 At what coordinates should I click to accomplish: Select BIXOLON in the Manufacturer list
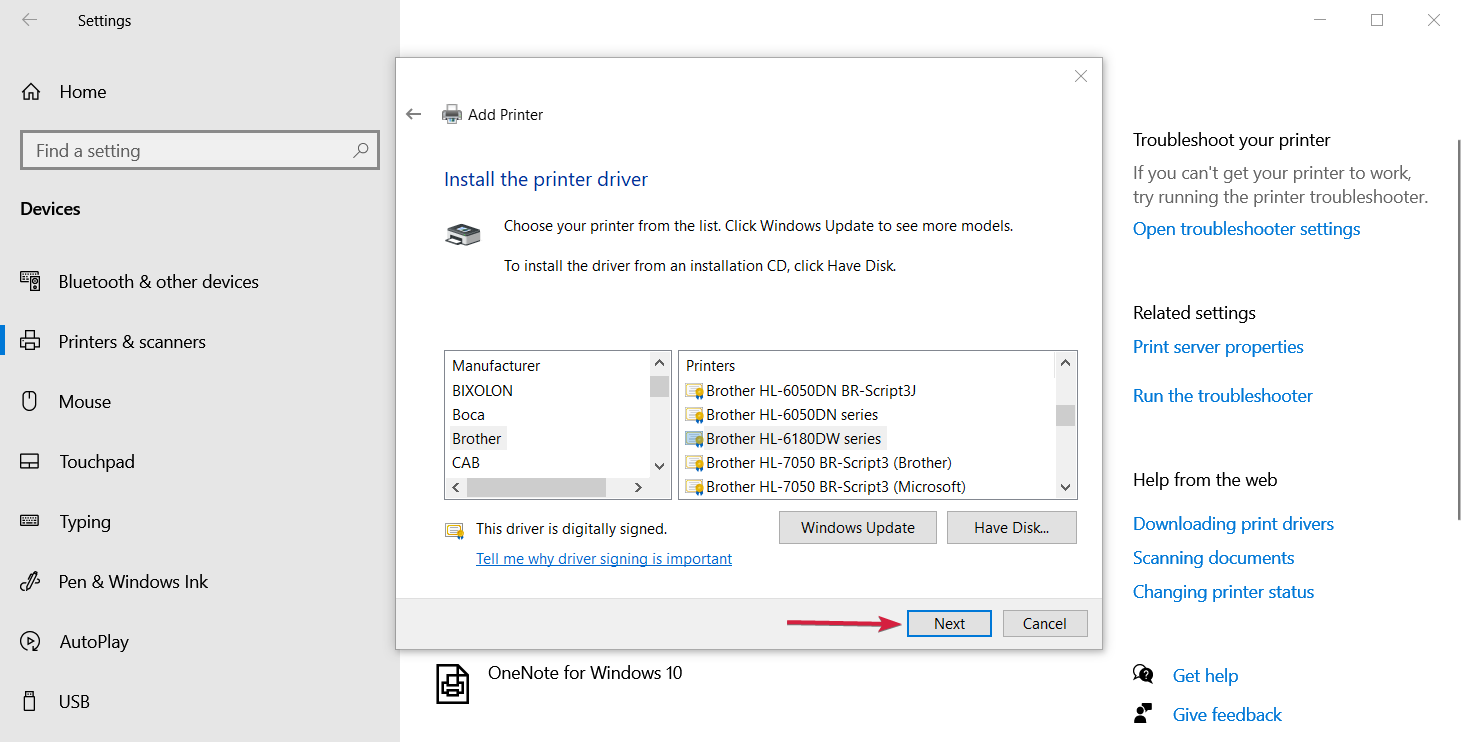point(482,390)
